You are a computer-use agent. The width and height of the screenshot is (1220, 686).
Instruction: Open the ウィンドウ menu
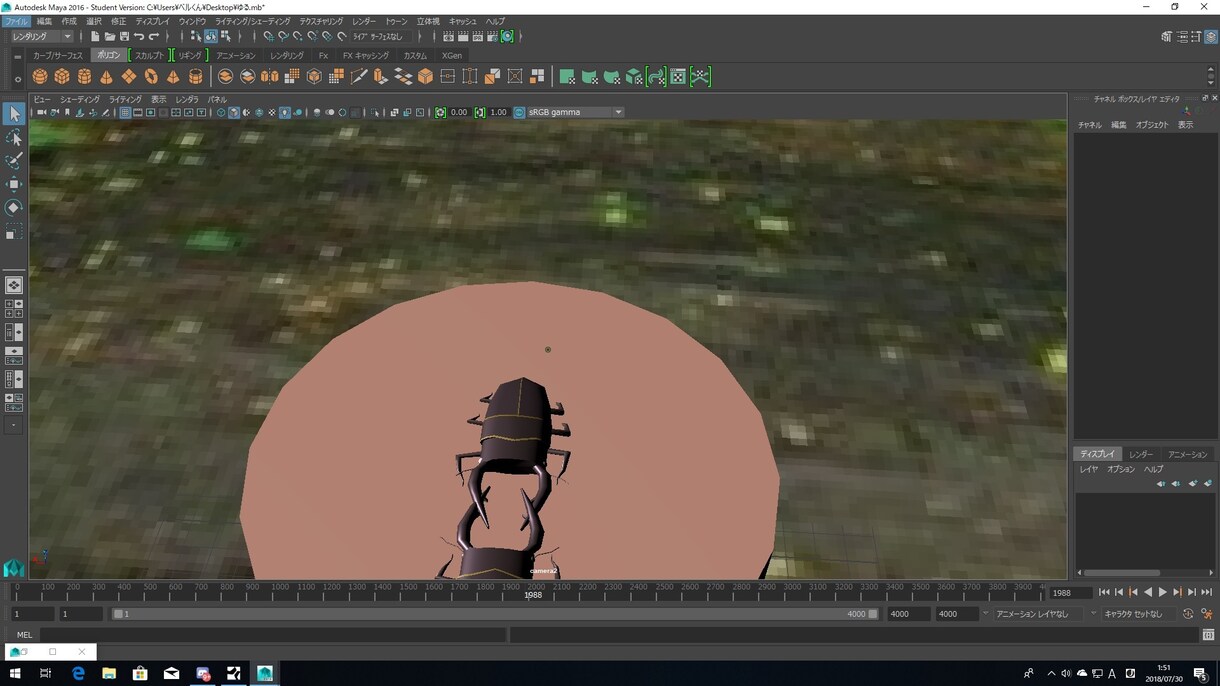point(192,21)
